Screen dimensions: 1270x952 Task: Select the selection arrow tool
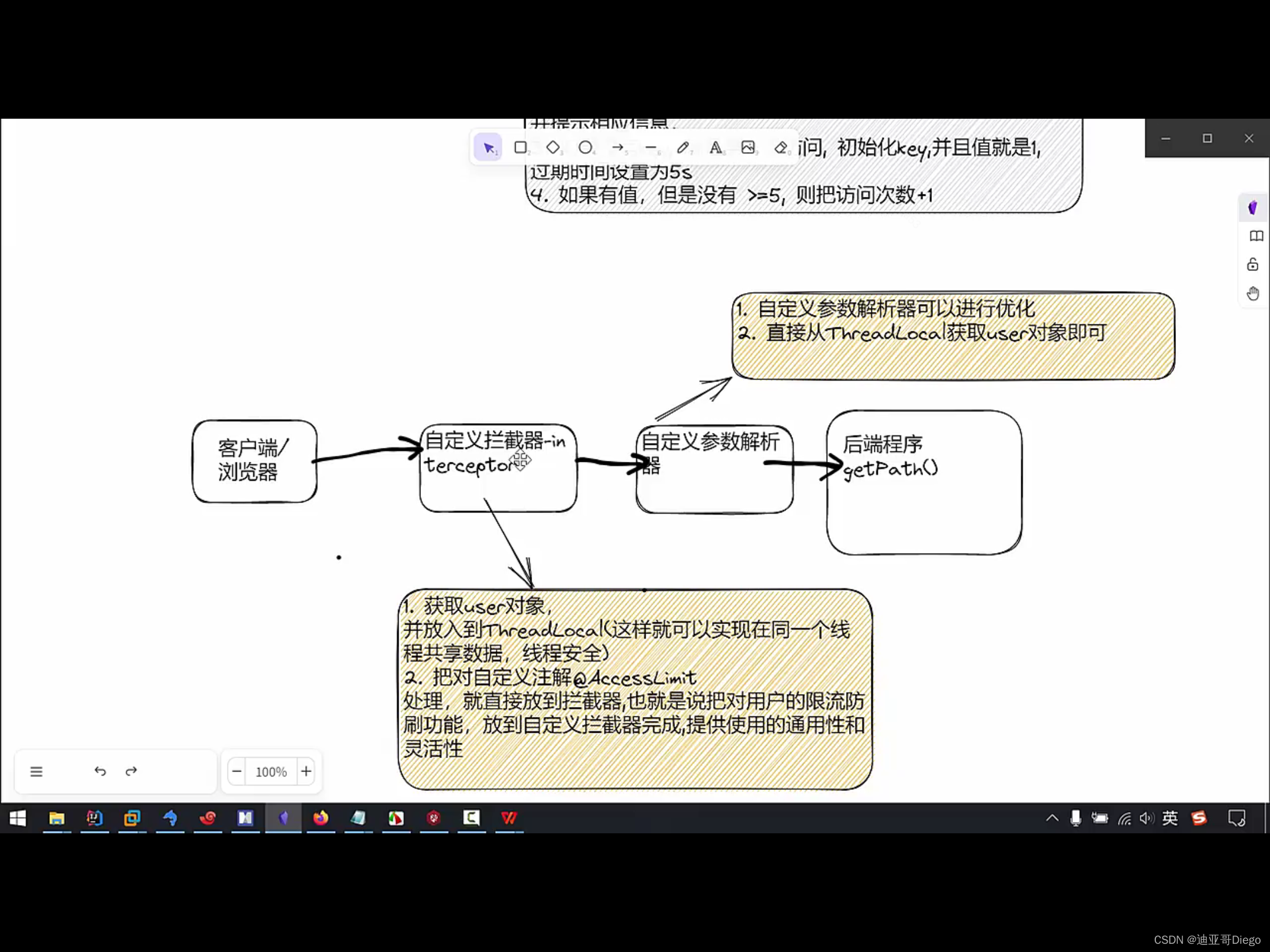(488, 148)
